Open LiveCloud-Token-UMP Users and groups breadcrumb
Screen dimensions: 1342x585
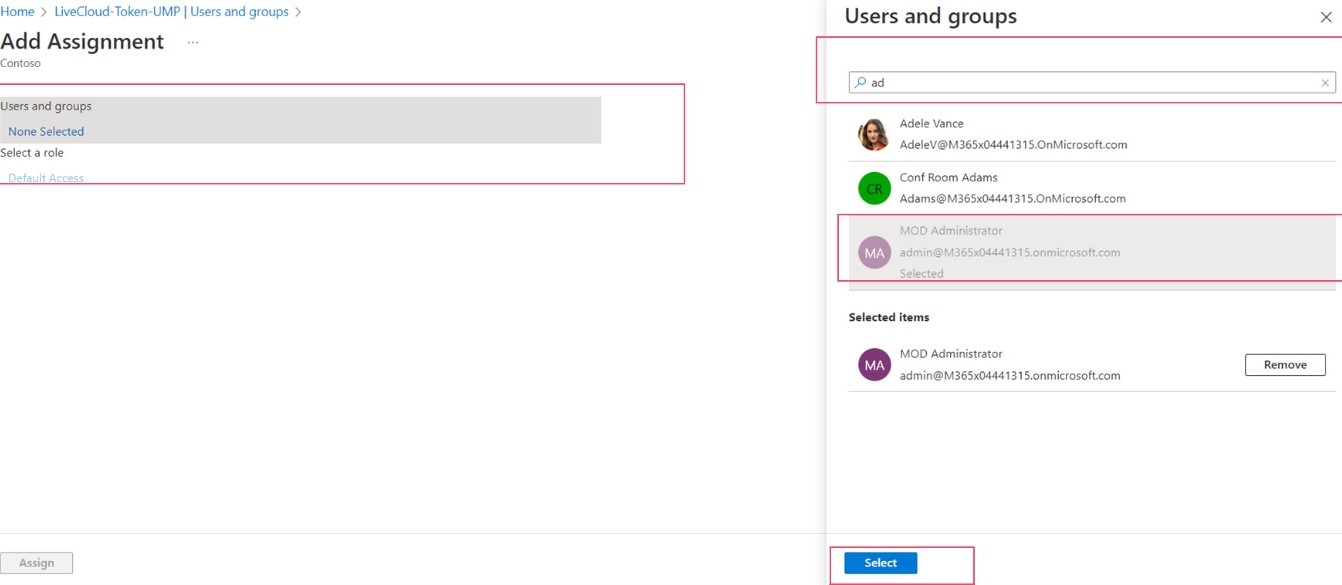pyautogui.click(x=171, y=12)
